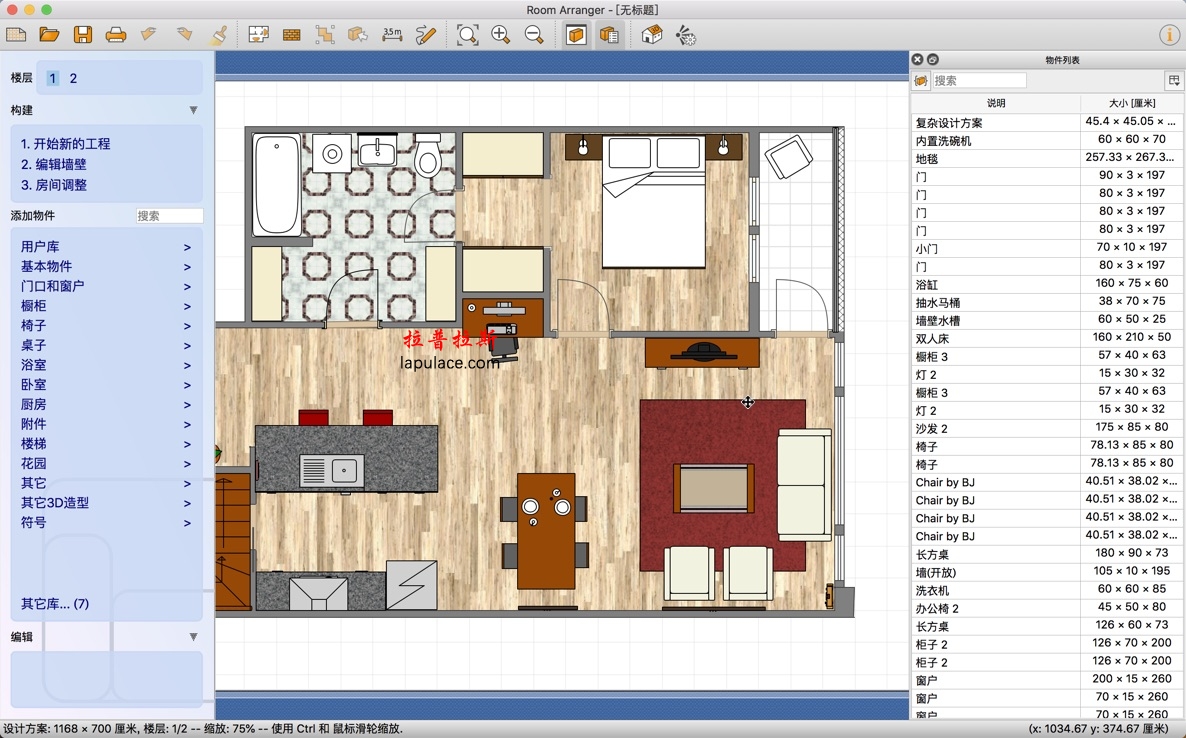The image size is (1186, 738).
Task: Zoom in with the plus magnifier
Action: click(x=500, y=35)
